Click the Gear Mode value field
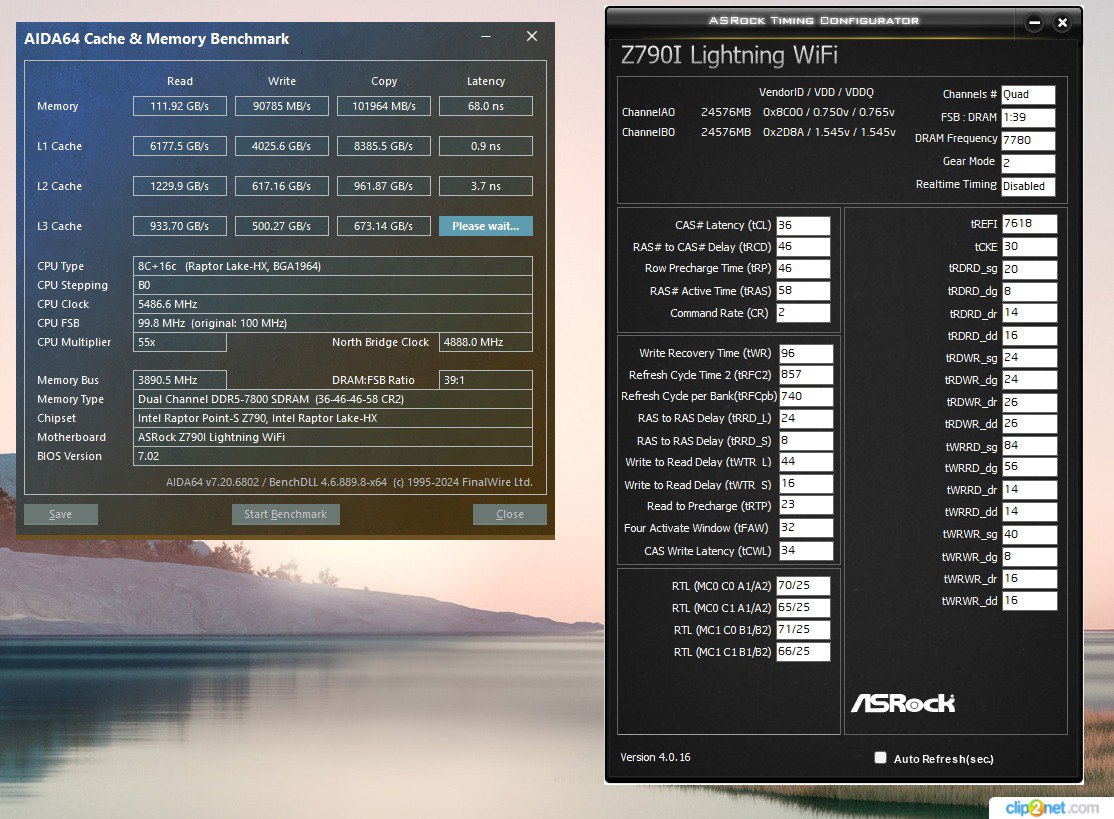This screenshot has height=819, width=1114. point(1028,163)
